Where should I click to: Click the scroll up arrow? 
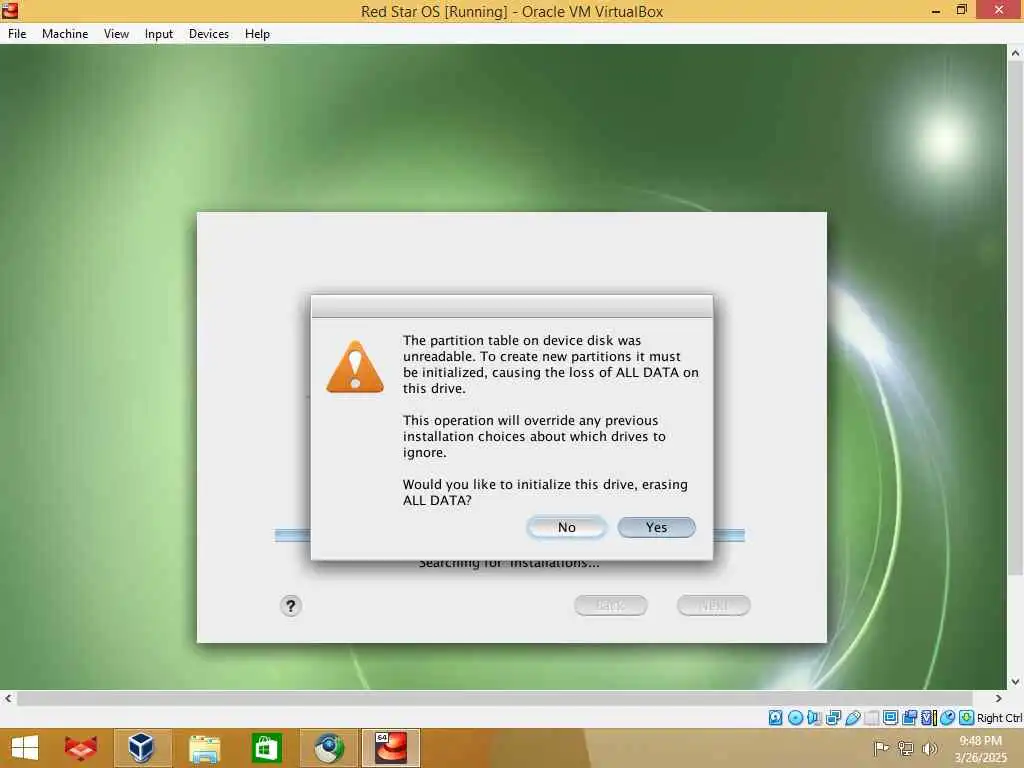click(x=1015, y=53)
